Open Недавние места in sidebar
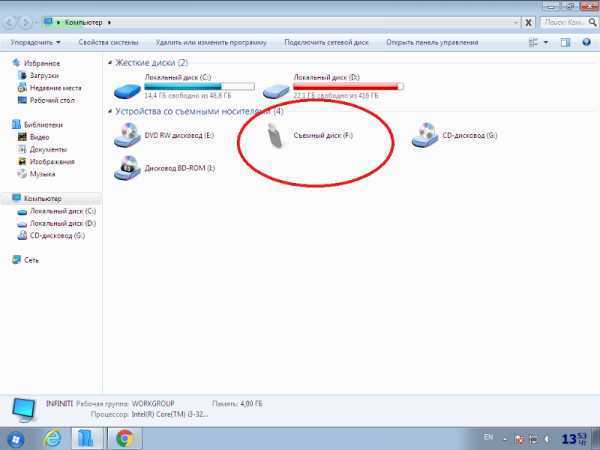Screen dimensions: 600x450 [55, 88]
